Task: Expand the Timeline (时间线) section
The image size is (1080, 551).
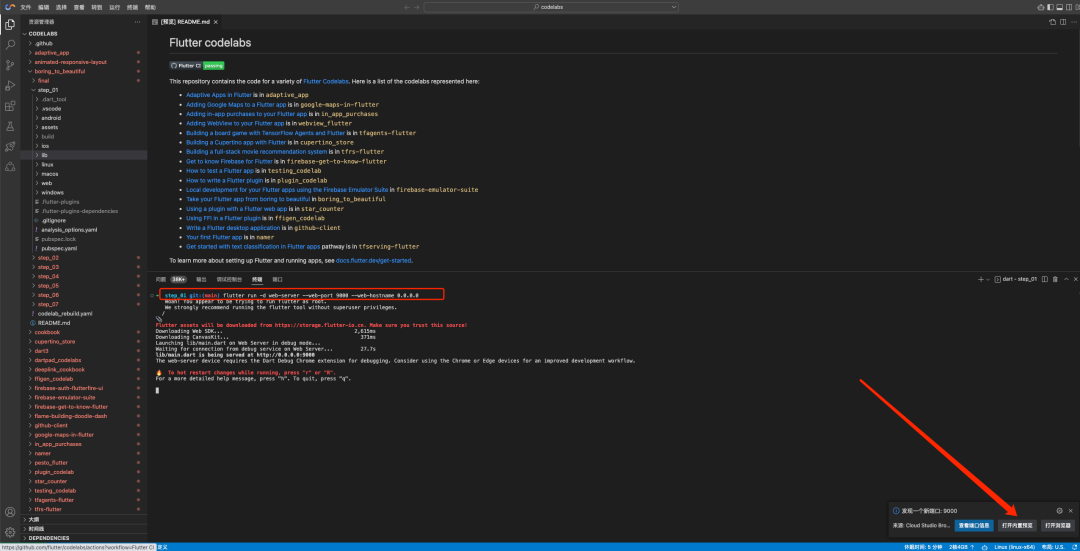Action: [x=83, y=528]
